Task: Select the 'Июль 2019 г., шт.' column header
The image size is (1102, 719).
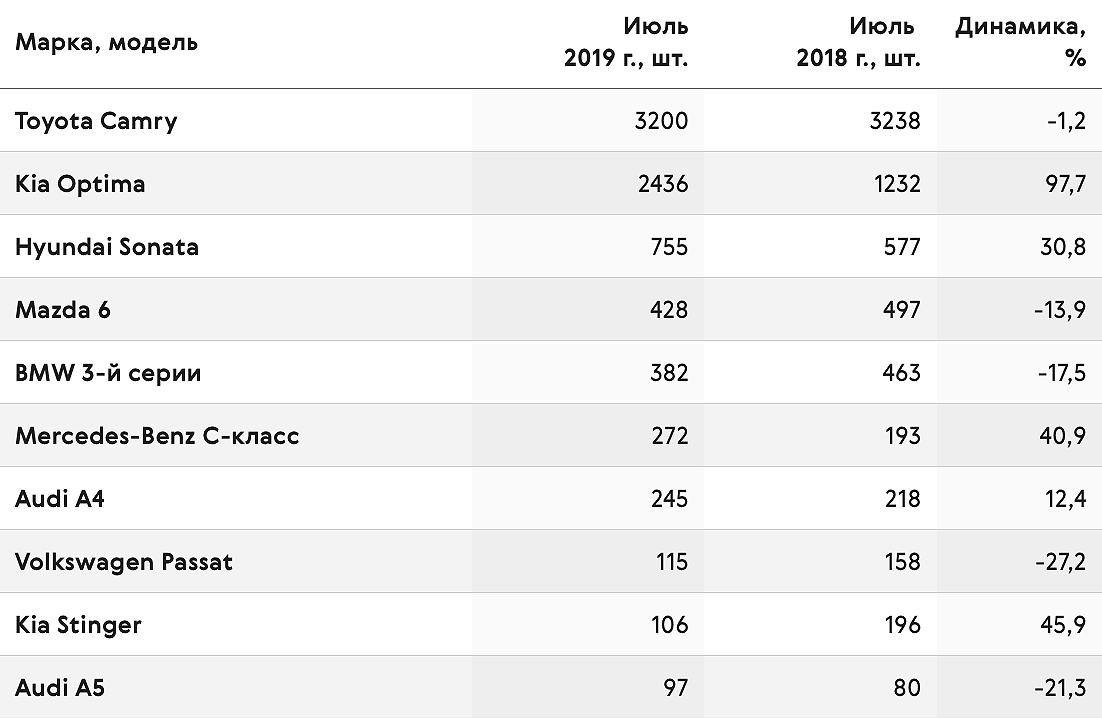Action: [x=625, y=42]
